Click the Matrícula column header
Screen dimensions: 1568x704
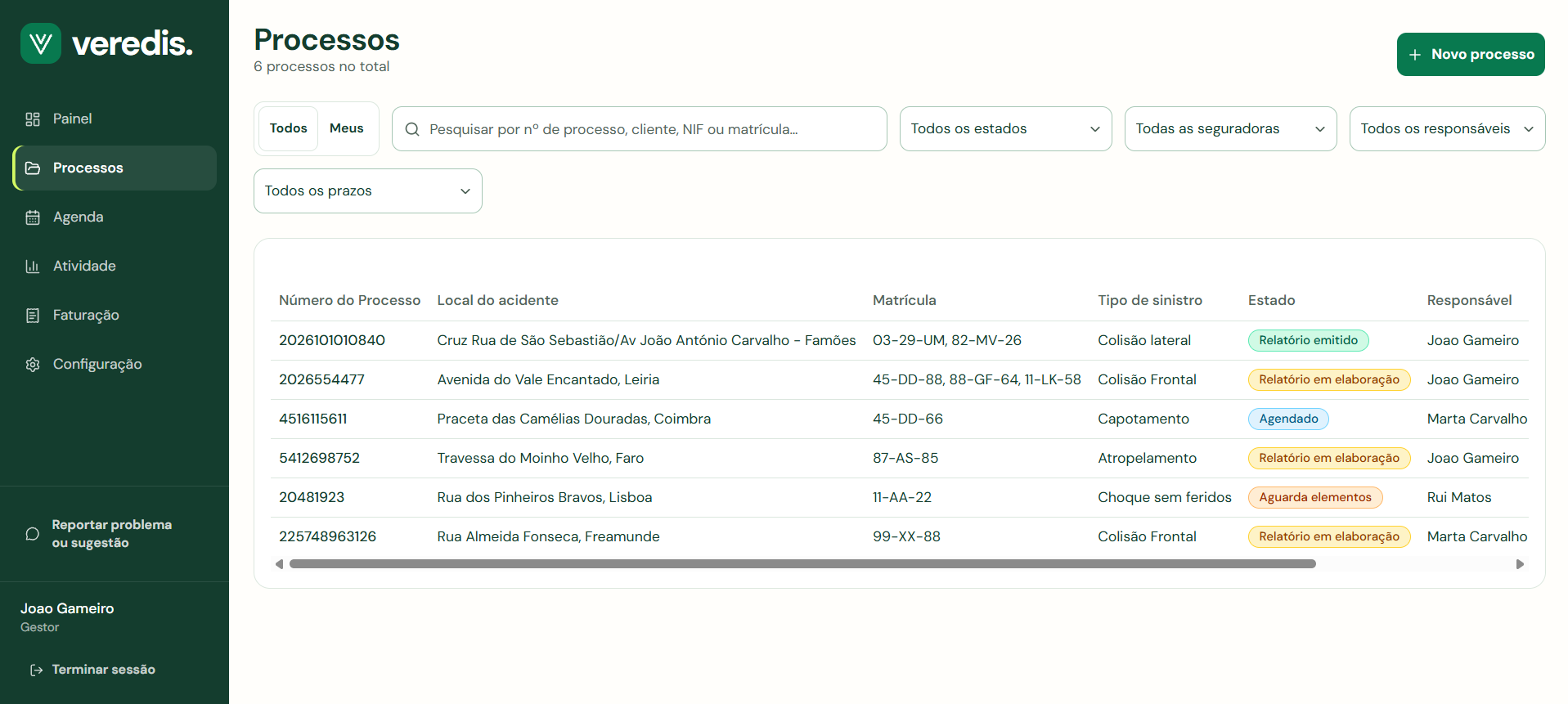tap(904, 301)
